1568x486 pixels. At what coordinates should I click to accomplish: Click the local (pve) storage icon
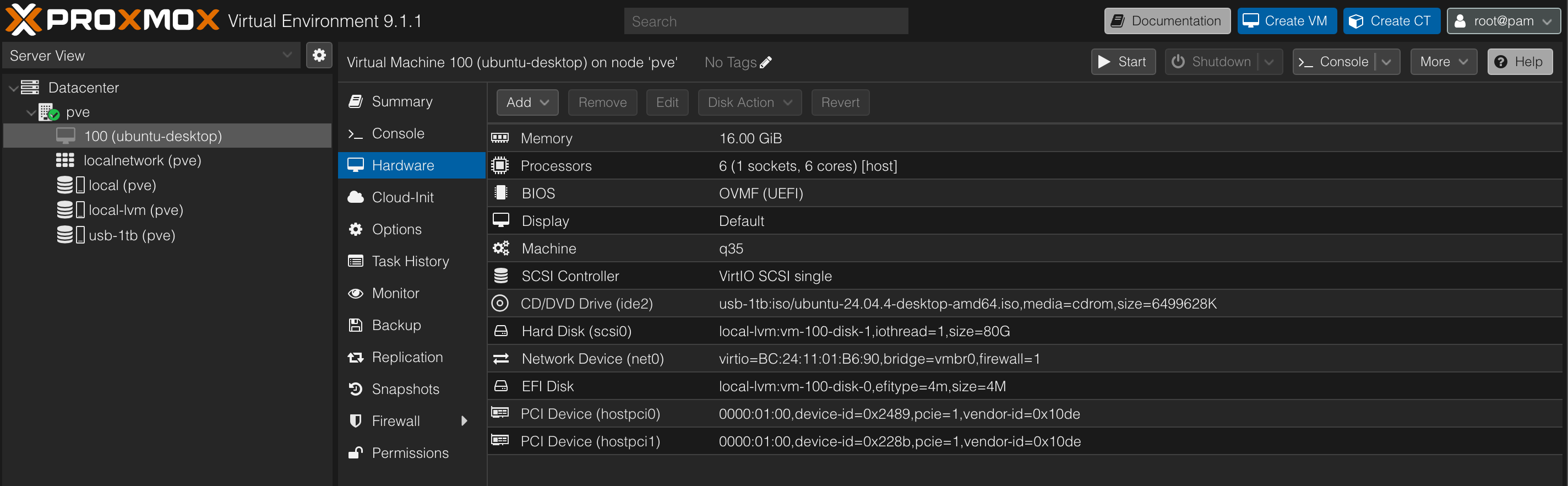(x=70, y=185)
